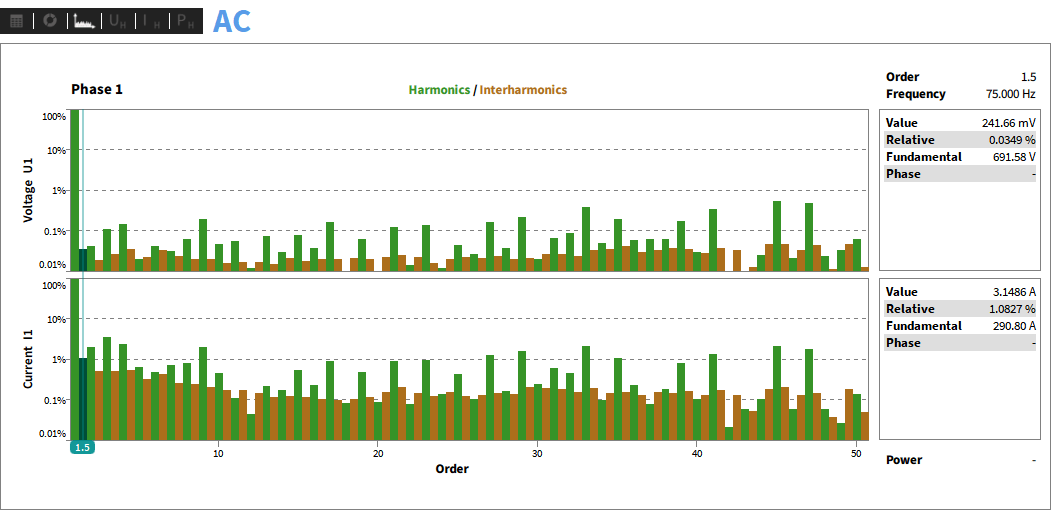The image size is (1051, 510).
Task: Select the 1.5 order cursor marker
Action: pyautogui.click(x=82, y=448)
